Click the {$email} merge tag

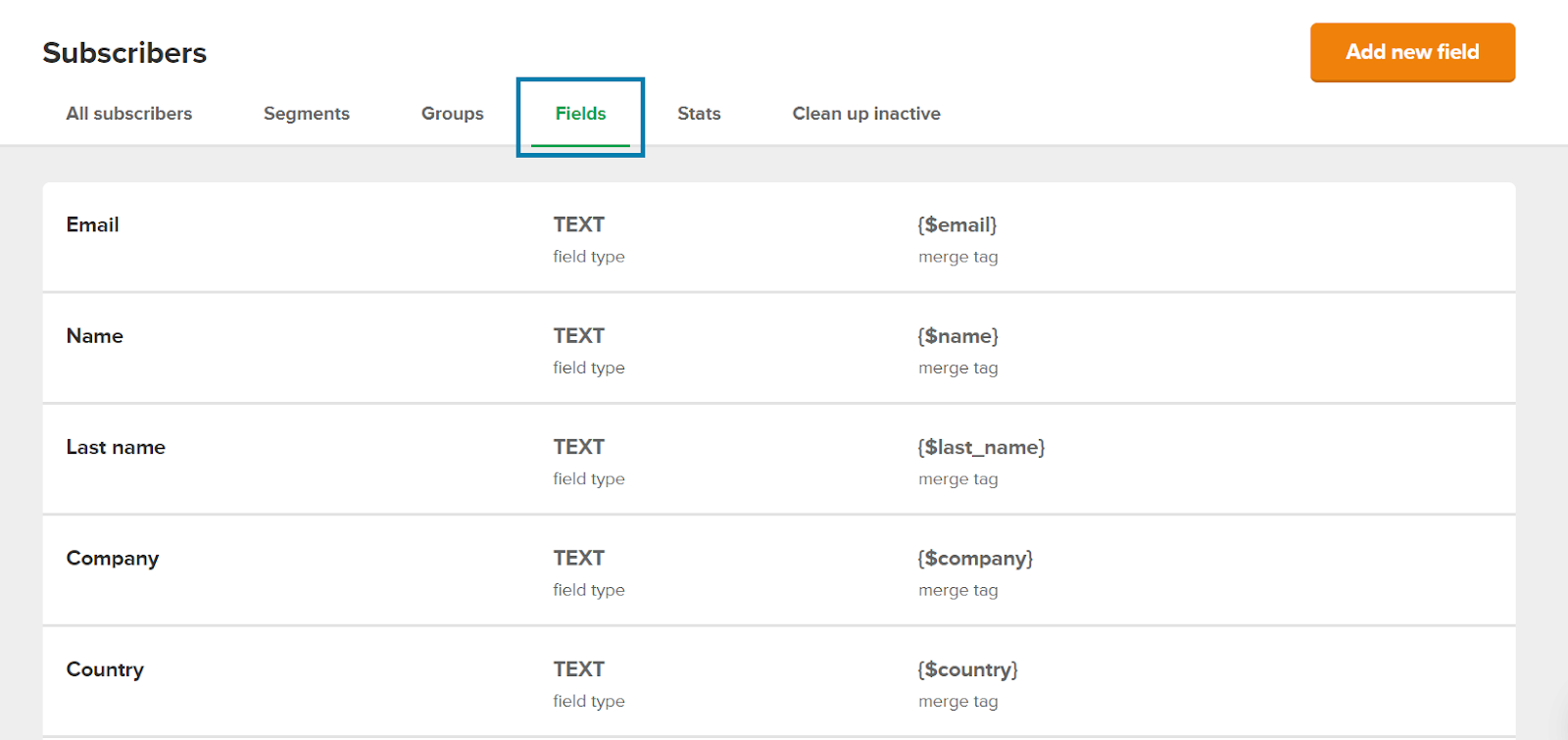point(957,225)
